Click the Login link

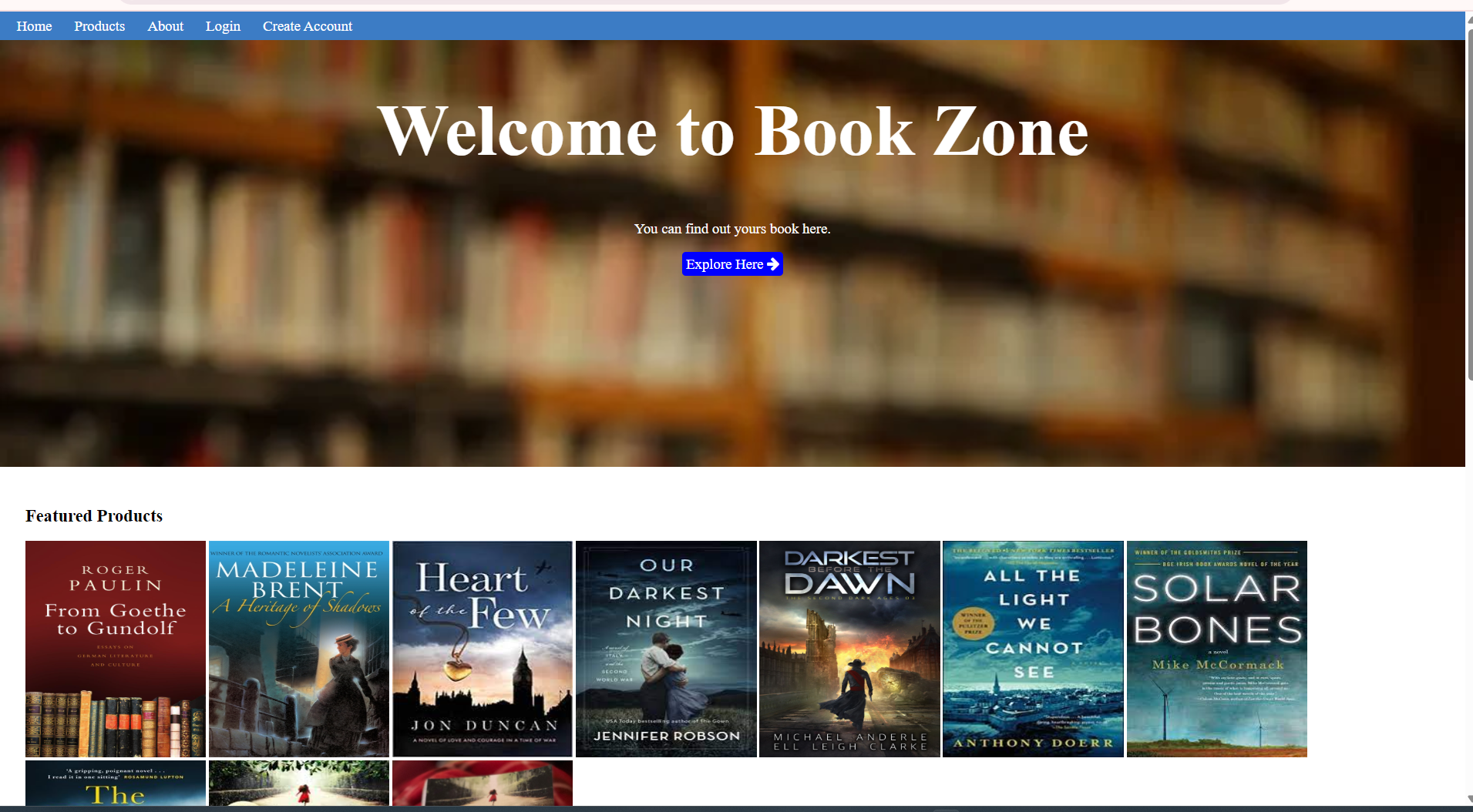coord(223,26)
